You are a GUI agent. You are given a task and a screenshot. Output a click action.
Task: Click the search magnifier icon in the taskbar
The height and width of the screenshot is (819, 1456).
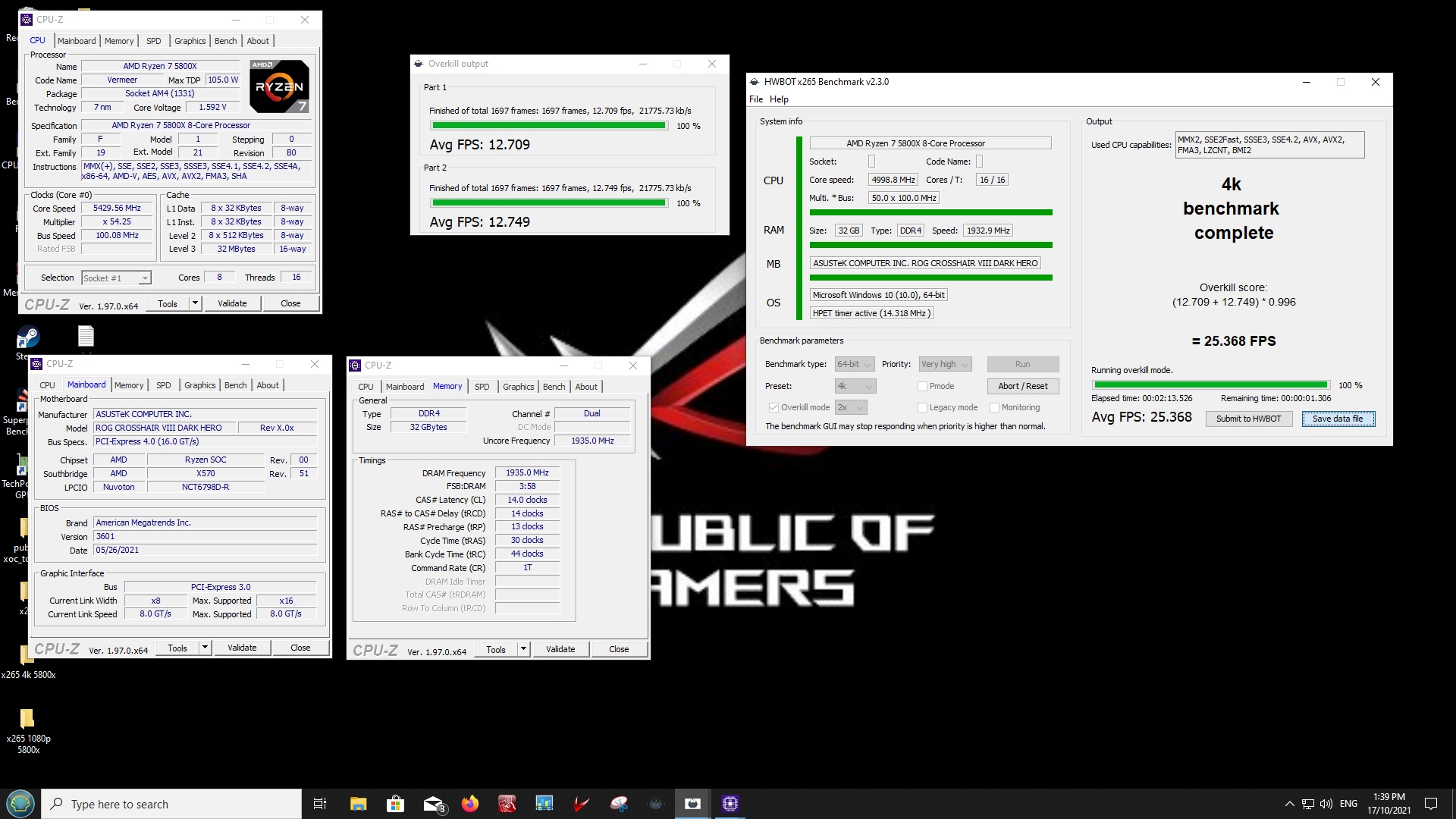point(56,804)
